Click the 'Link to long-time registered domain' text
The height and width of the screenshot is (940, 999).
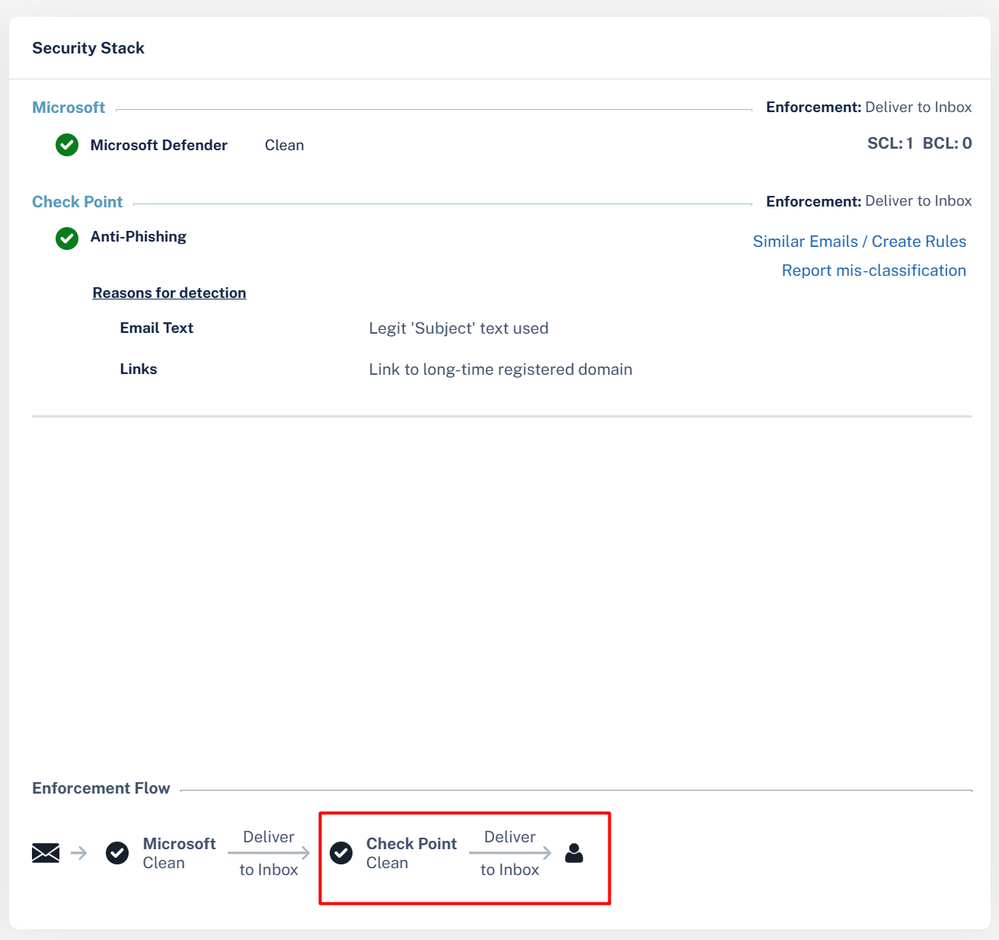(500, 369)
